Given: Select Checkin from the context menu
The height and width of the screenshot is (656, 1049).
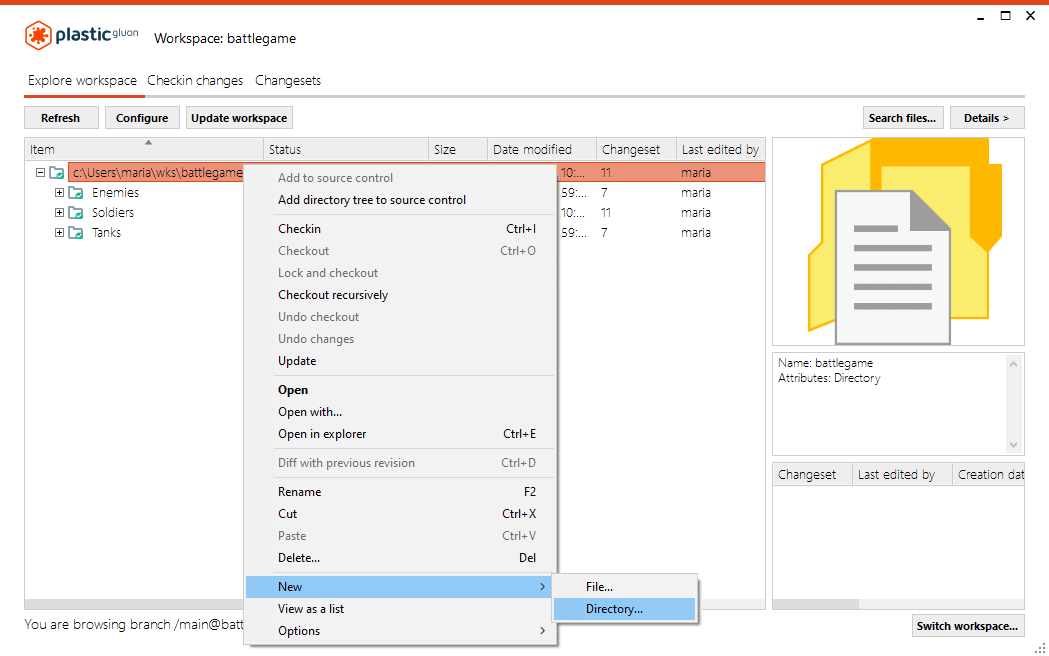Looking at the screenshot, I should pos(401,229).
